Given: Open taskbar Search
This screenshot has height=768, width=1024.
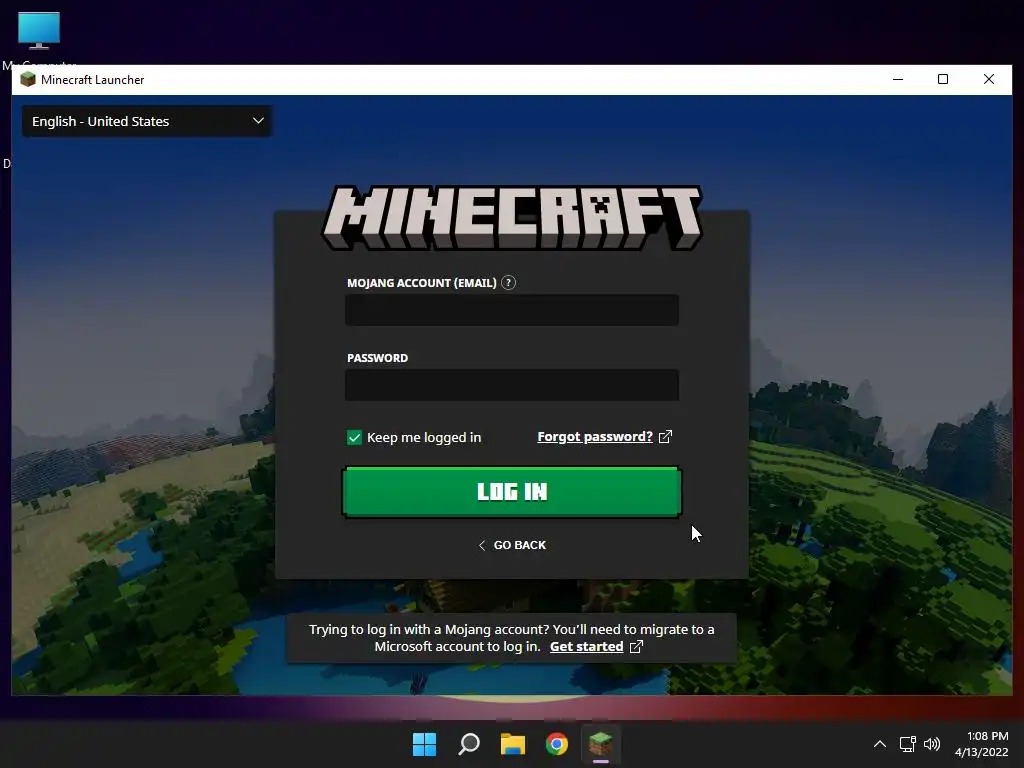Looking at the screenshot, I should (x=469, y=744).
